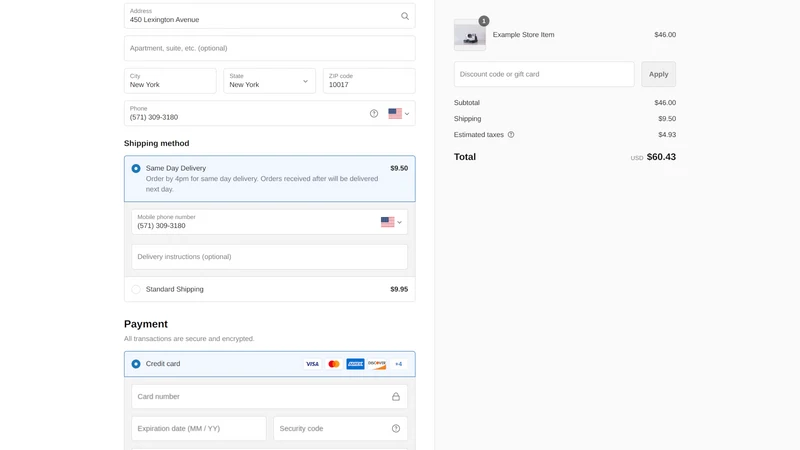
Task: Click the Delivery instructions field
Action: click(269, 257)
